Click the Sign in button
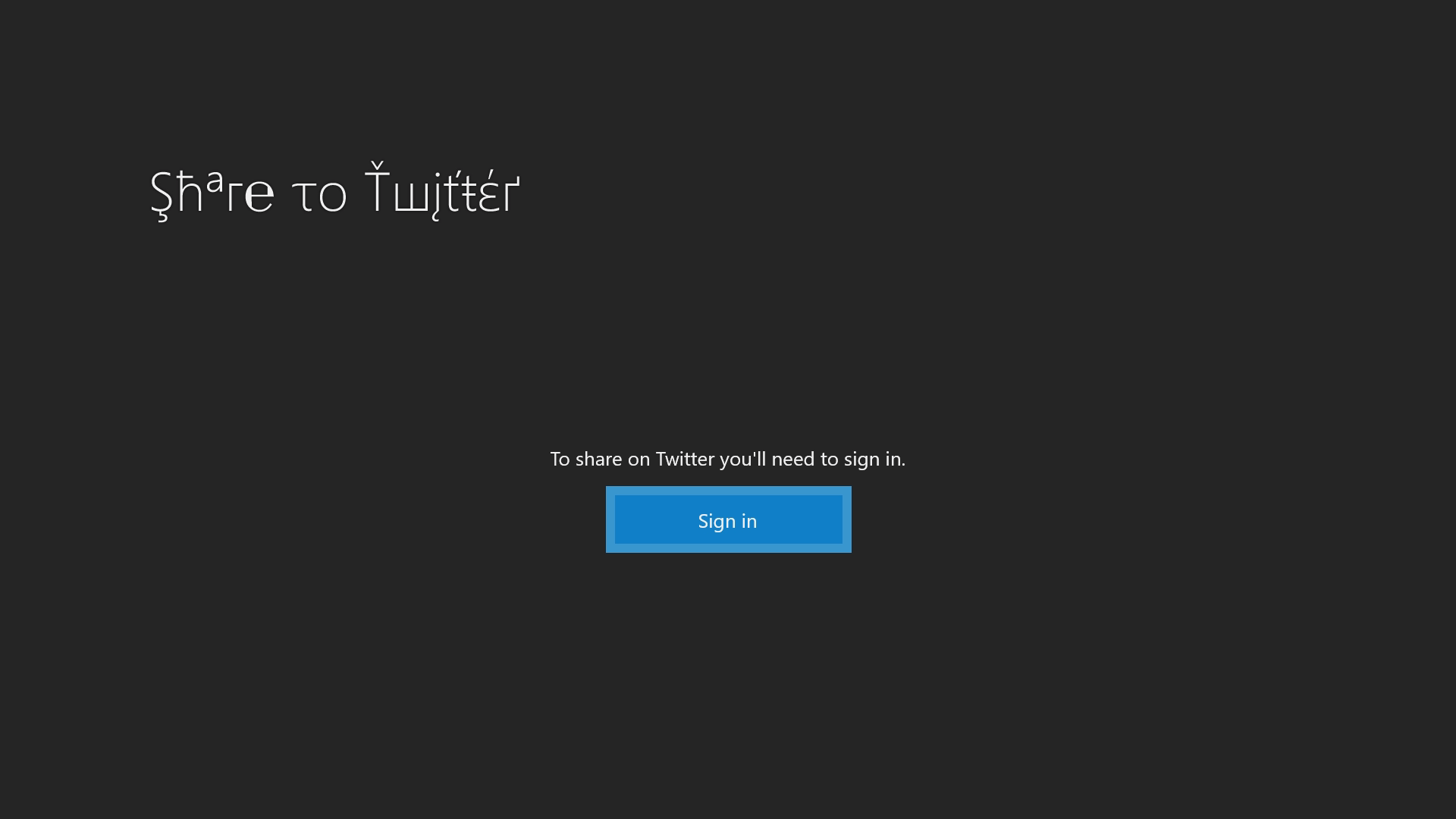 [x=728, y=519]
